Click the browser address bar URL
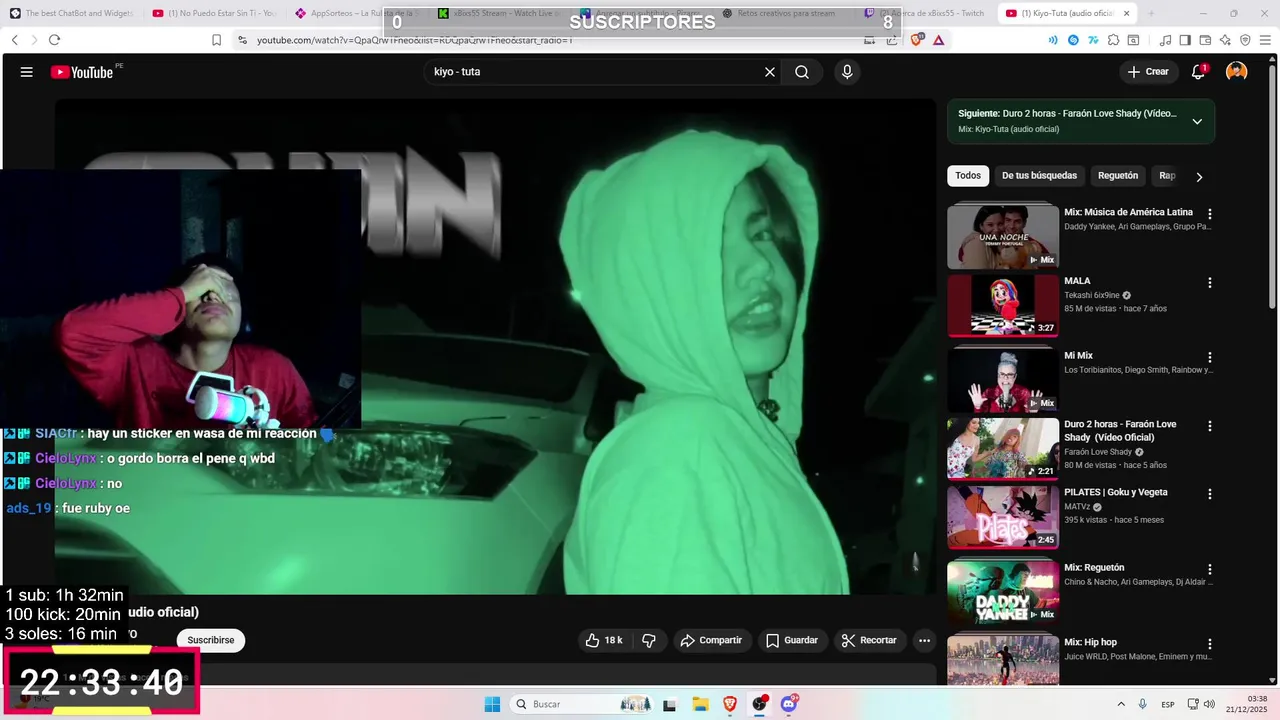The height and width of the screenshot is (720, 1280). tap(414, 40)
